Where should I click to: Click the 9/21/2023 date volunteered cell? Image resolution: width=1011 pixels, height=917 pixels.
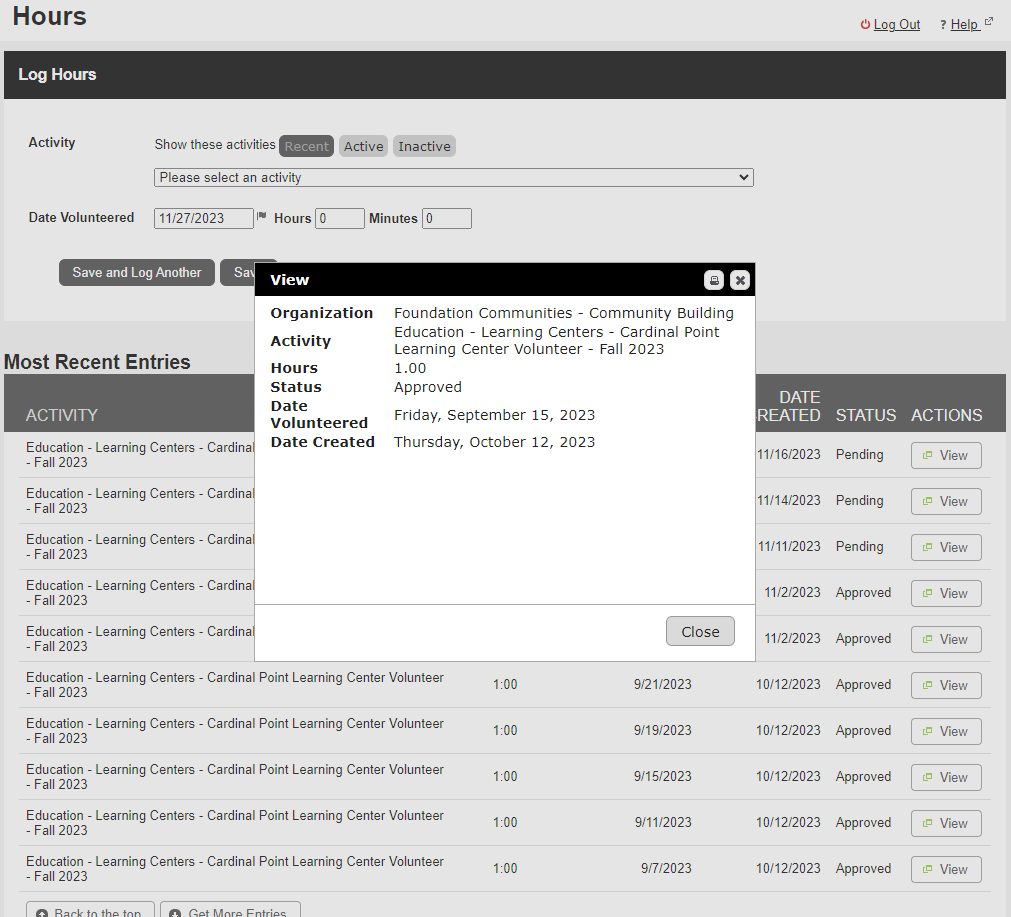click(662, 684)
